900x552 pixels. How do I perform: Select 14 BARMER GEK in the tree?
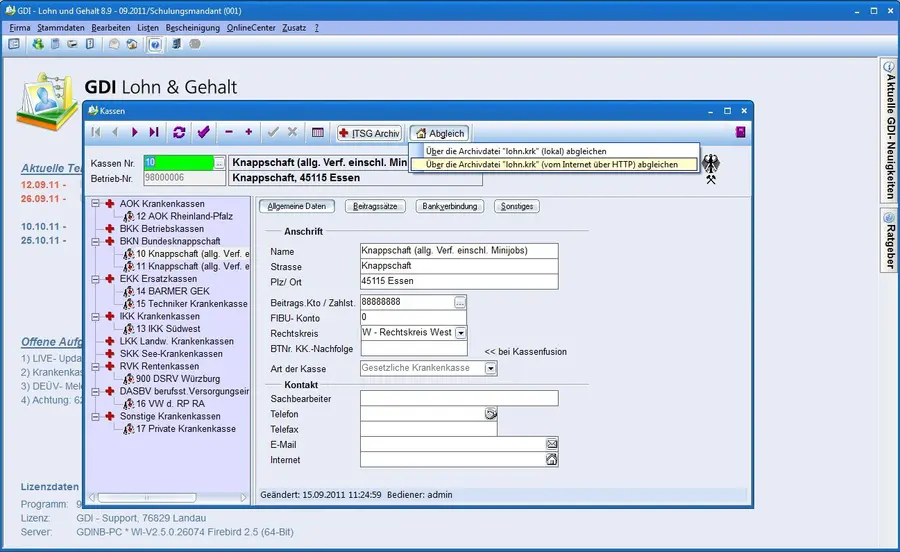pyautogui.click(x=172, y=291)
